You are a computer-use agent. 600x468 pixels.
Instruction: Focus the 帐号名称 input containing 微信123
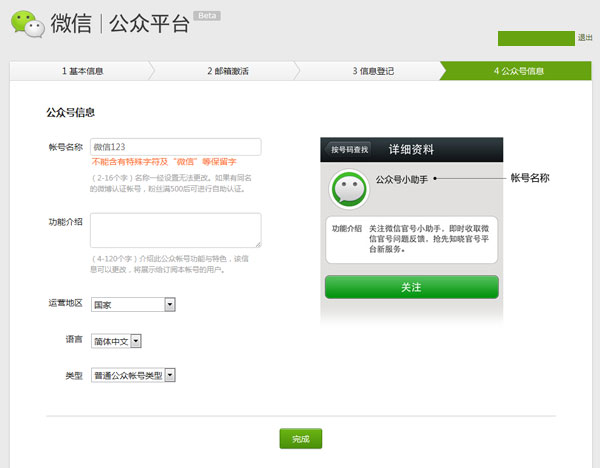(176, 147)
